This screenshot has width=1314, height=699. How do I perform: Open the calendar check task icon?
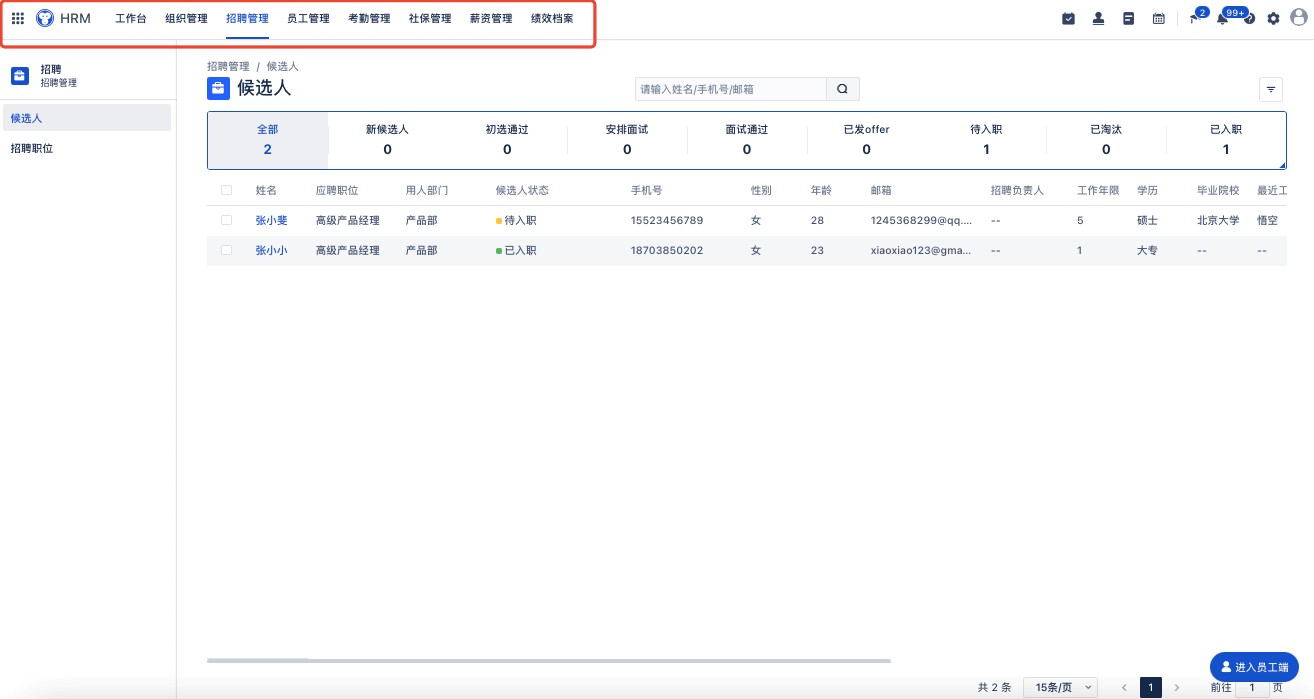coord(1068,18)
